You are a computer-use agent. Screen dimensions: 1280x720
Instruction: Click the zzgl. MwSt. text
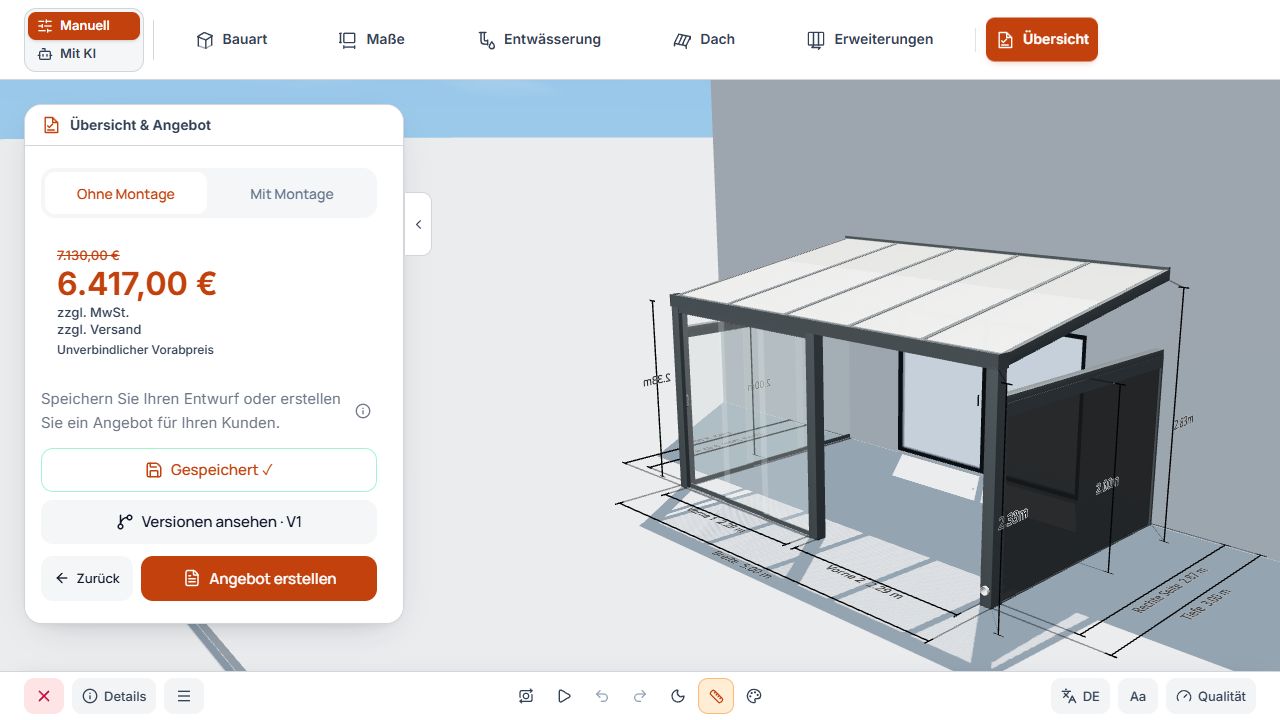coord(93,312)
